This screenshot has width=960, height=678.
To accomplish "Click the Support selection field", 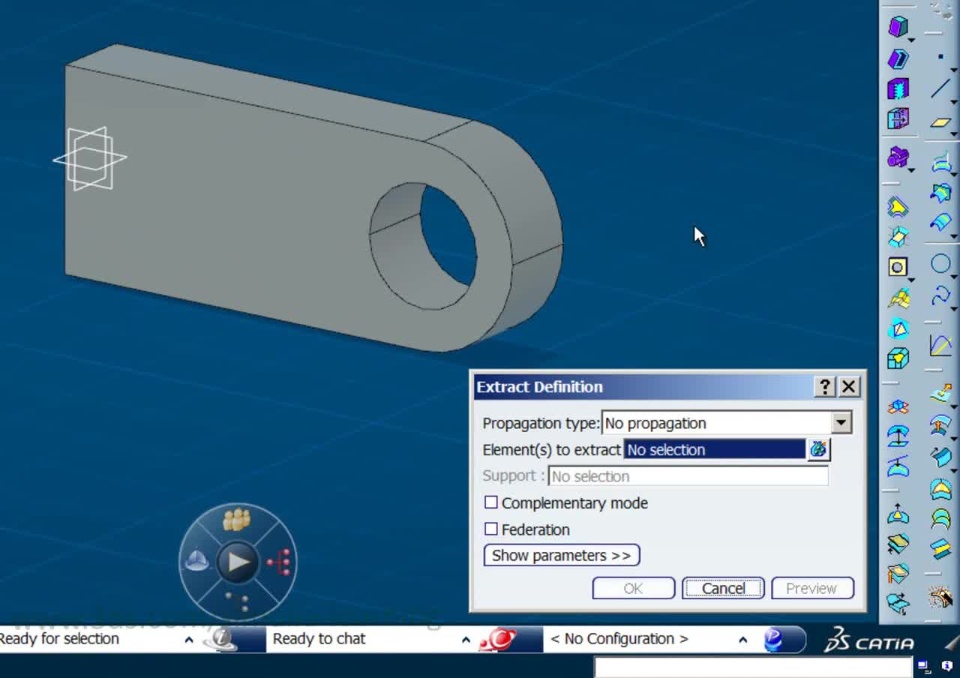I will tap(688, 476).
